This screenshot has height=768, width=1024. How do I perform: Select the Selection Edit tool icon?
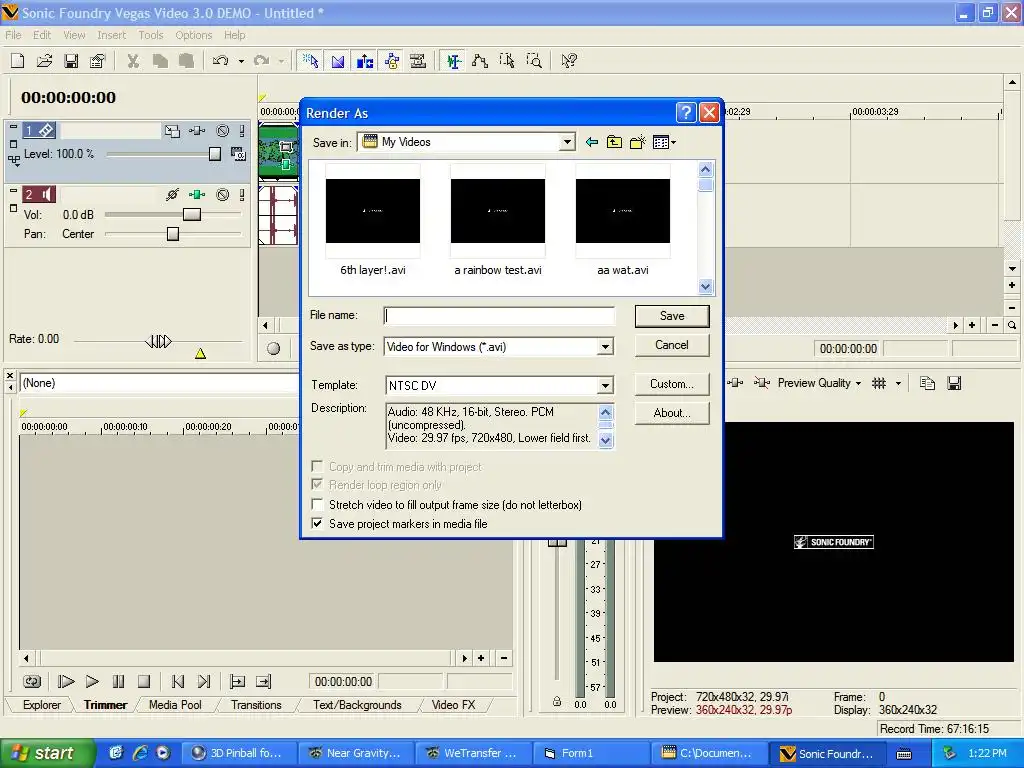tap(507, 61)
